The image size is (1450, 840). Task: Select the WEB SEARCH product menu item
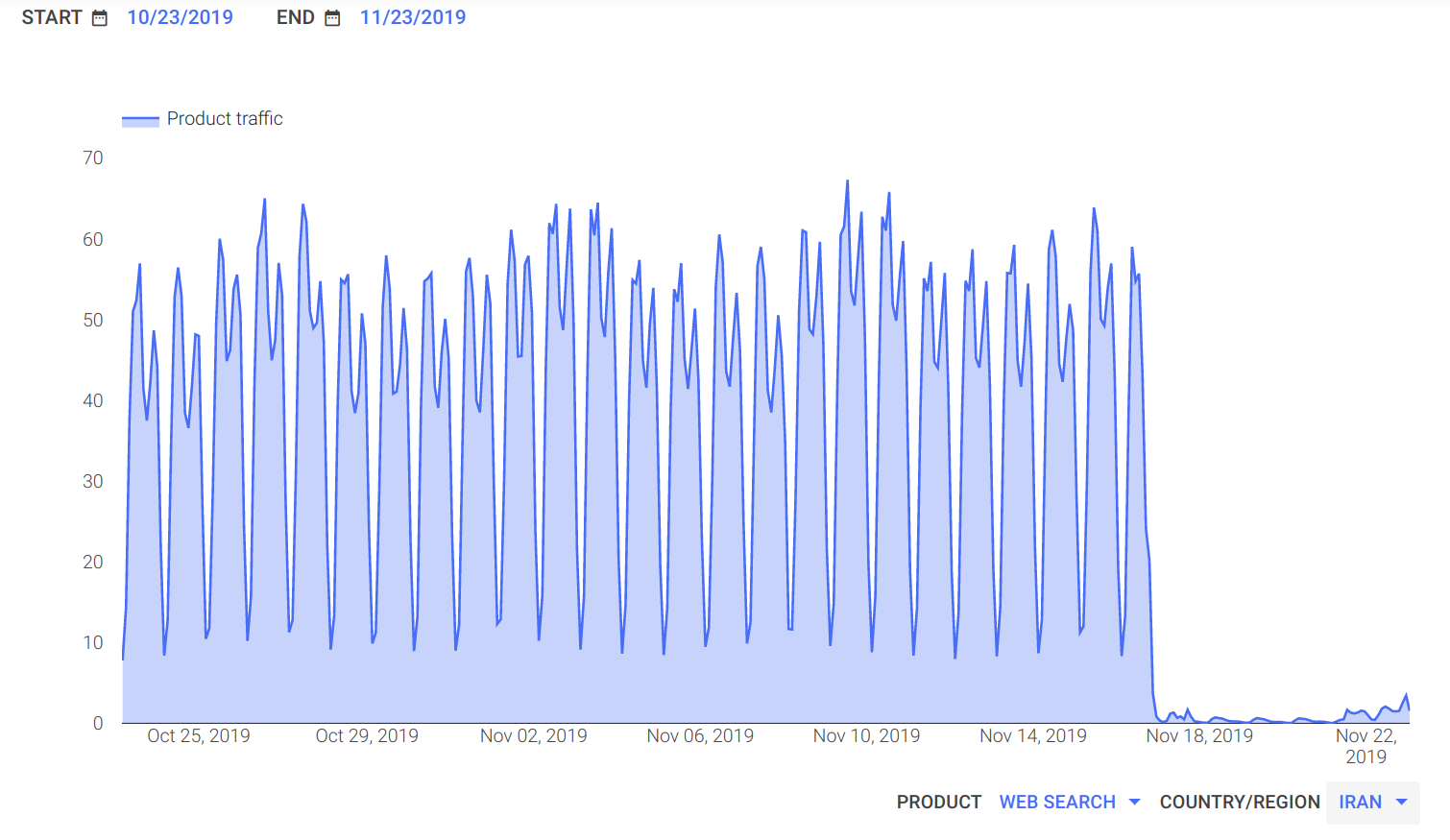click(x=1056, y=802)
